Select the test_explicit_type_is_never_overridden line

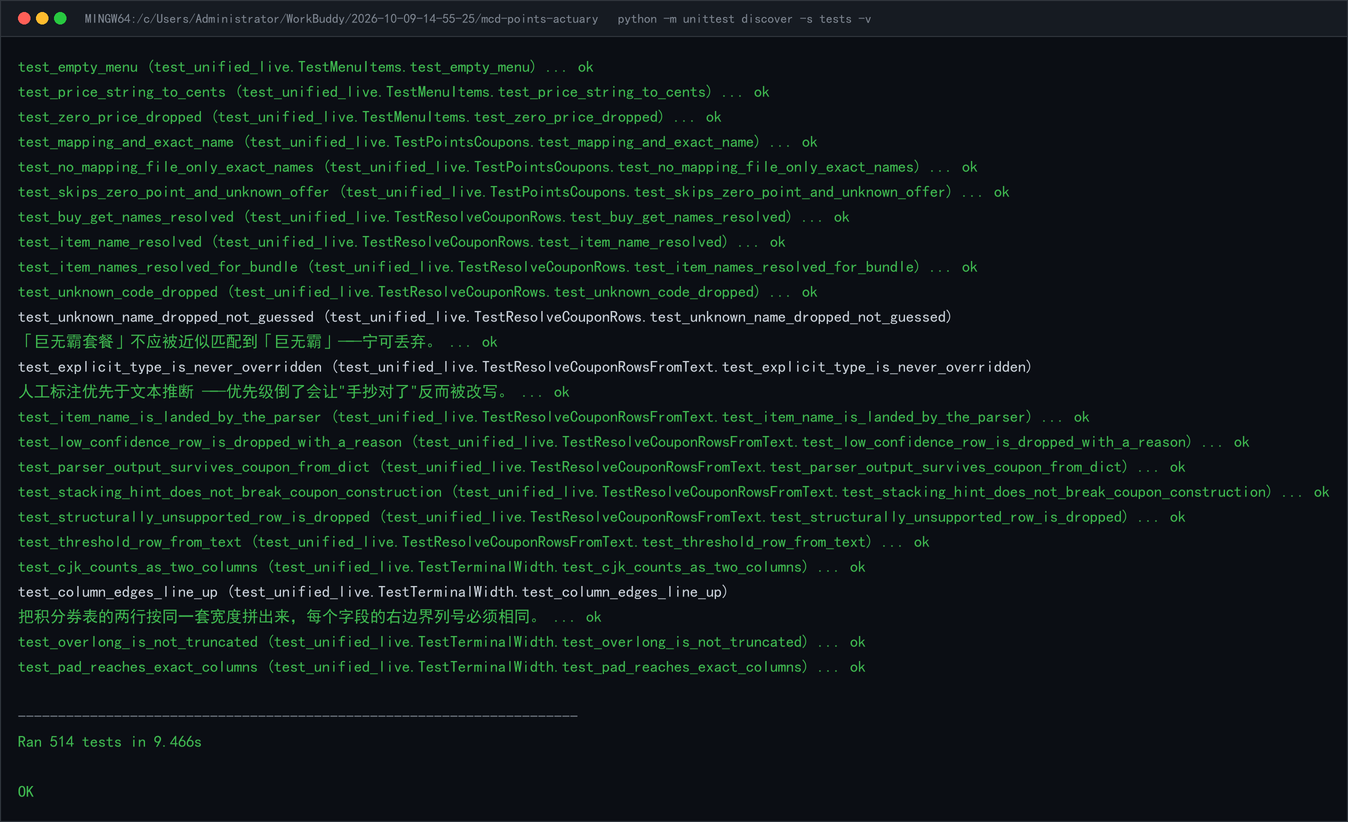tap(525, 367)
